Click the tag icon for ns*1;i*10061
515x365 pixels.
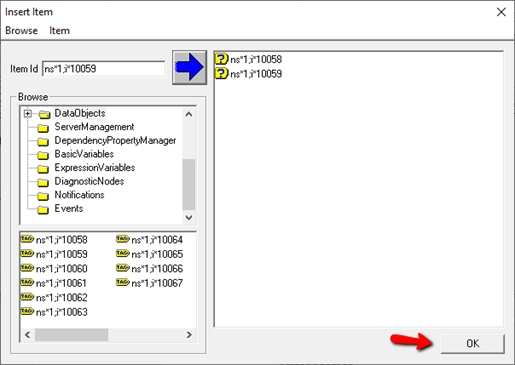[27, 282]
